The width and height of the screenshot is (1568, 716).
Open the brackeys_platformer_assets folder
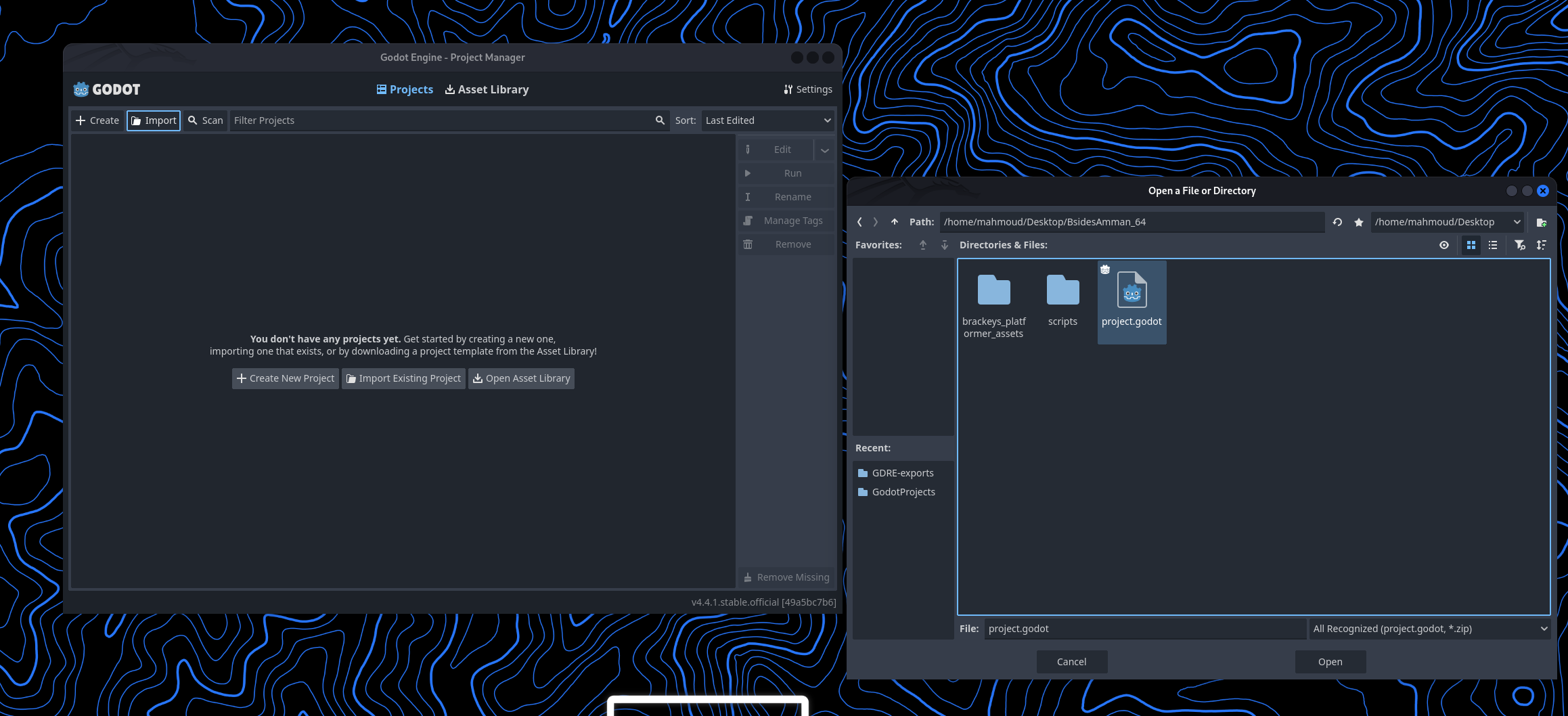(994, 303)
